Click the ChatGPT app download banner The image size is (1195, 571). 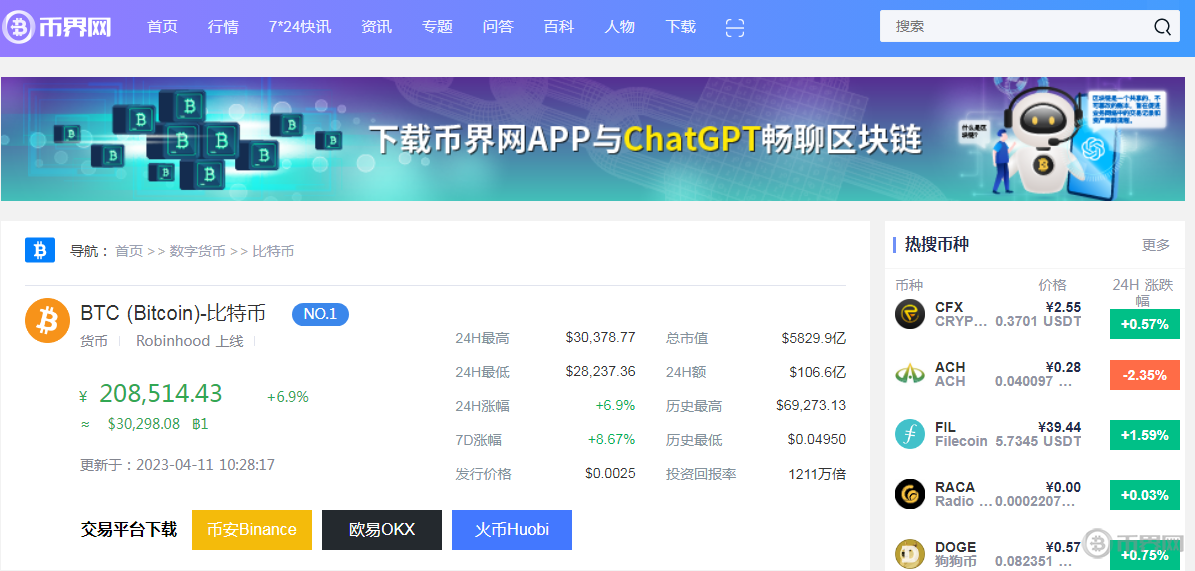tap(593, 139)
